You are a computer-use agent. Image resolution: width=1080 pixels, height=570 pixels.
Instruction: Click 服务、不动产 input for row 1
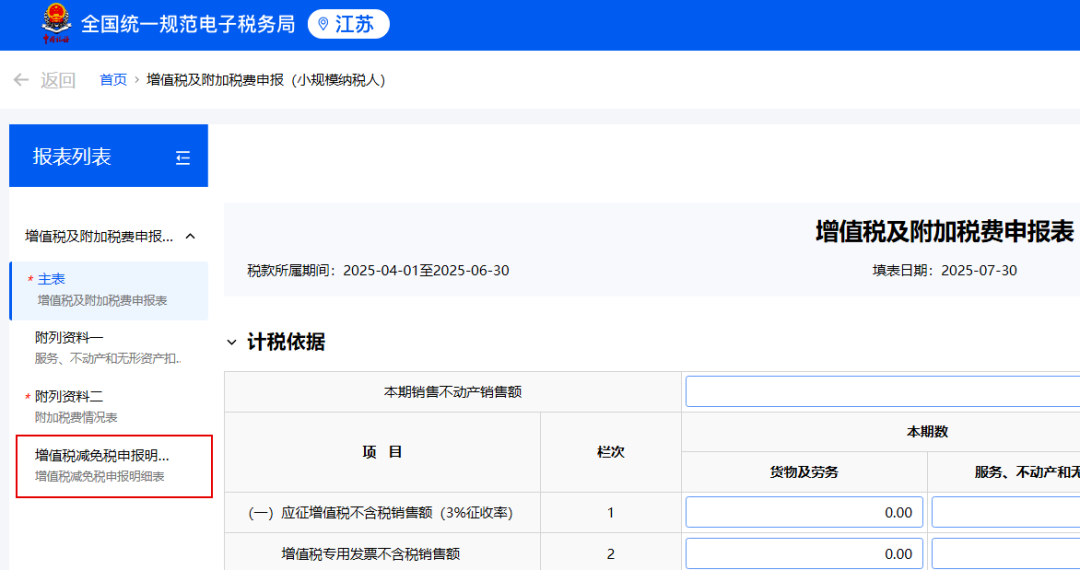1006,513
